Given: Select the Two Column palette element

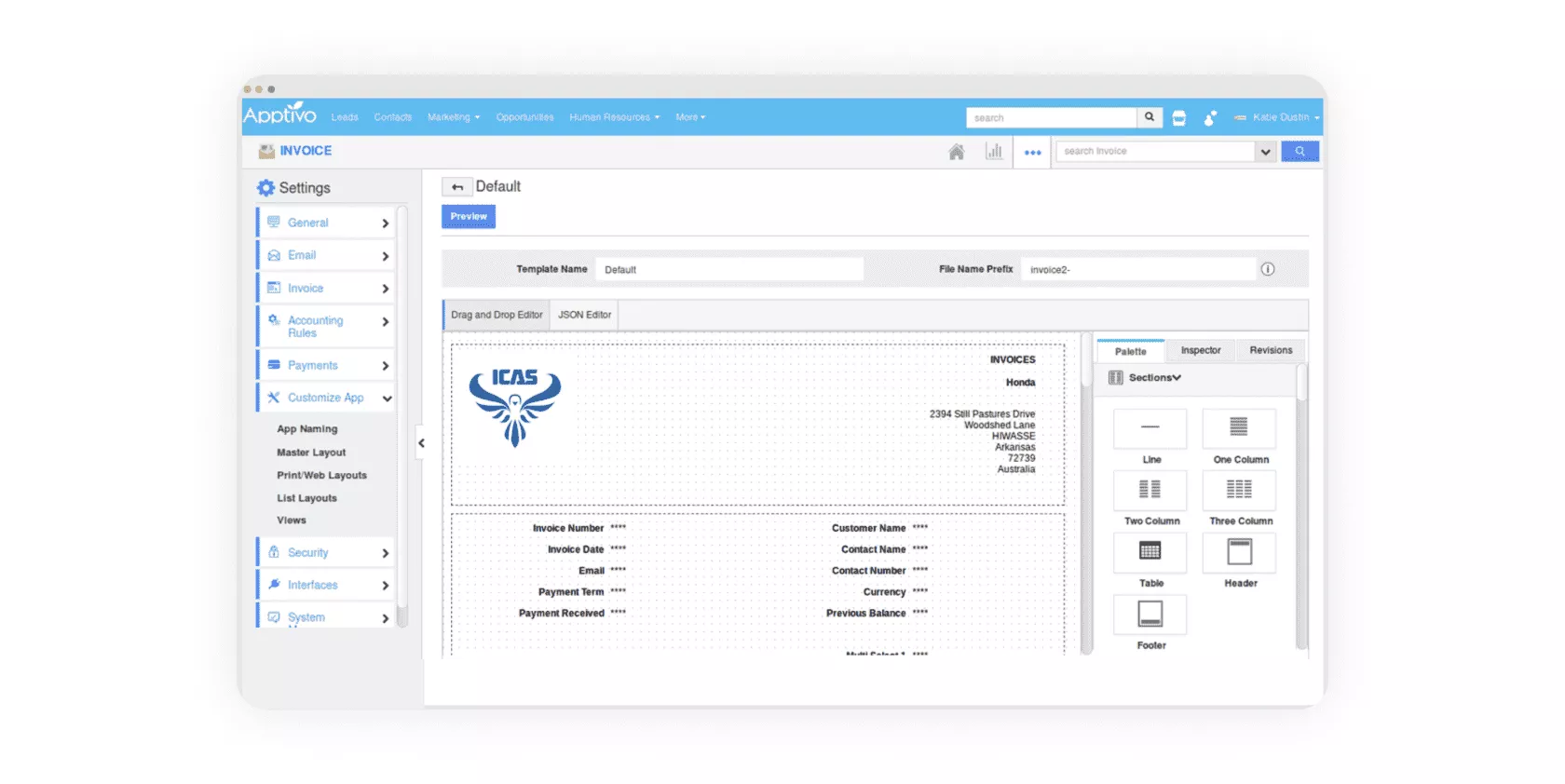Looking at the screenshot, I should pyautogui.click(x=1150, y=491).
